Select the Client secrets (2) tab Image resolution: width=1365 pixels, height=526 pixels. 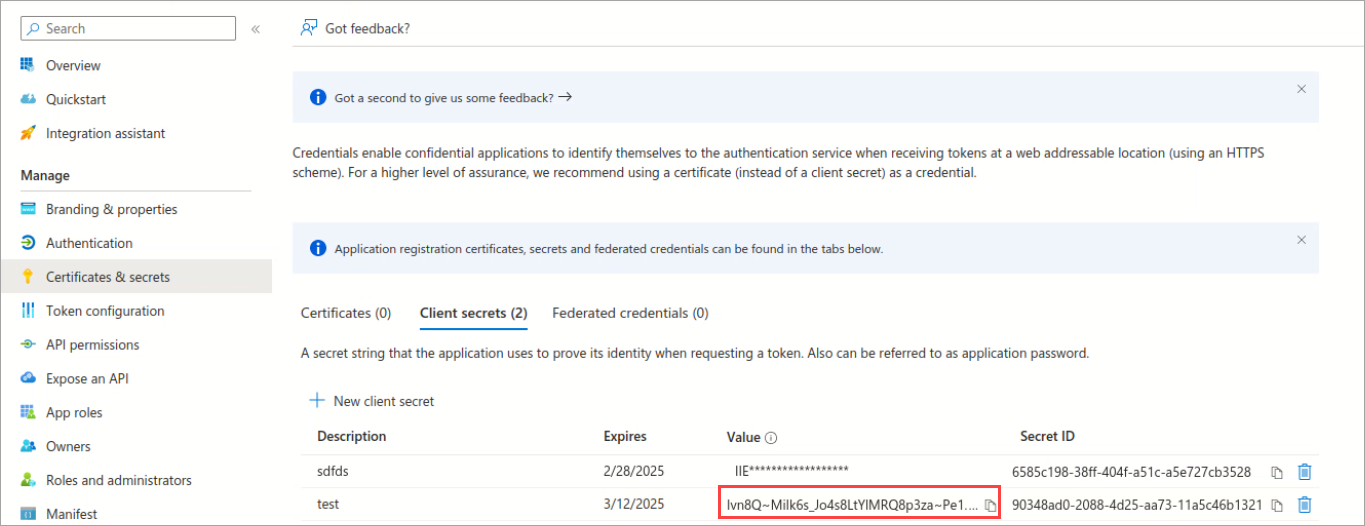[473, 313]
